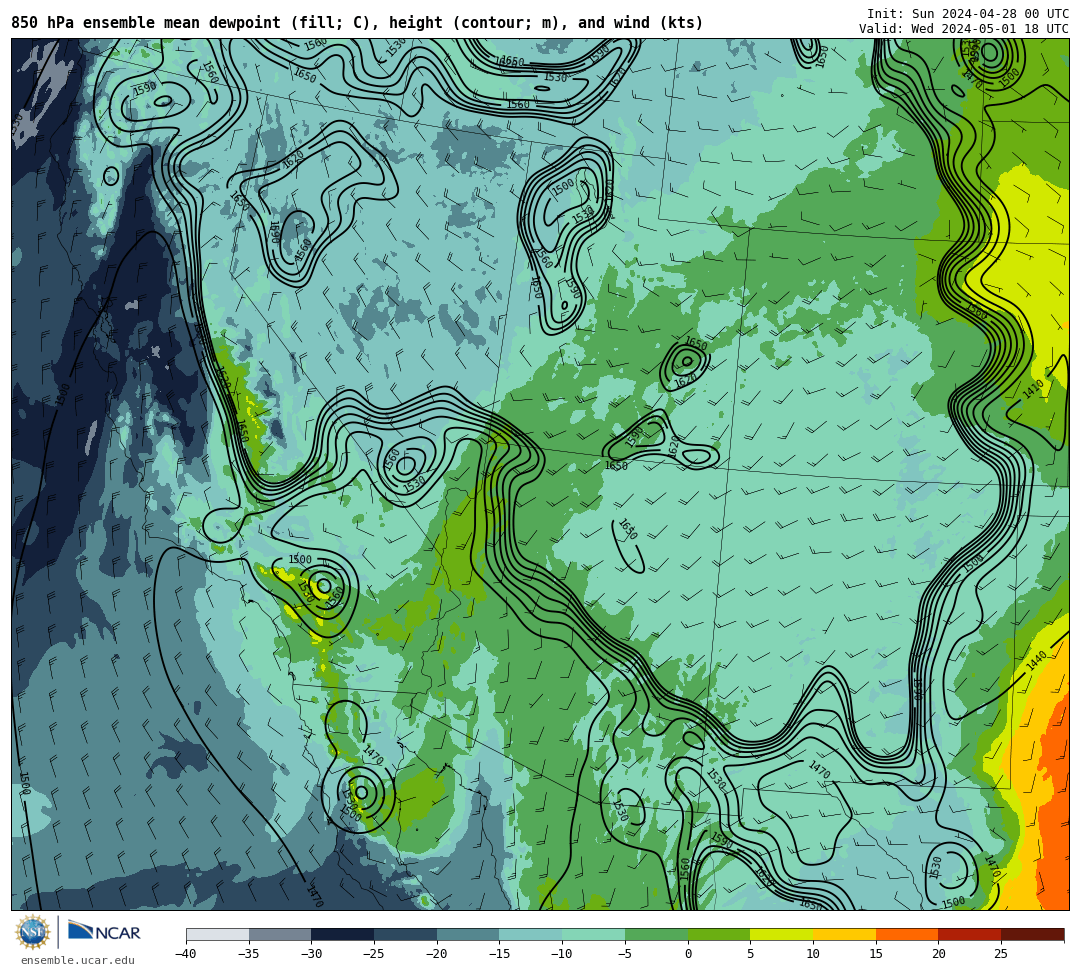Viewport: 1080px width, 973px height.
Task: Click the dark red 20 to 25 colorbar swatch
Action: point(970,934)
